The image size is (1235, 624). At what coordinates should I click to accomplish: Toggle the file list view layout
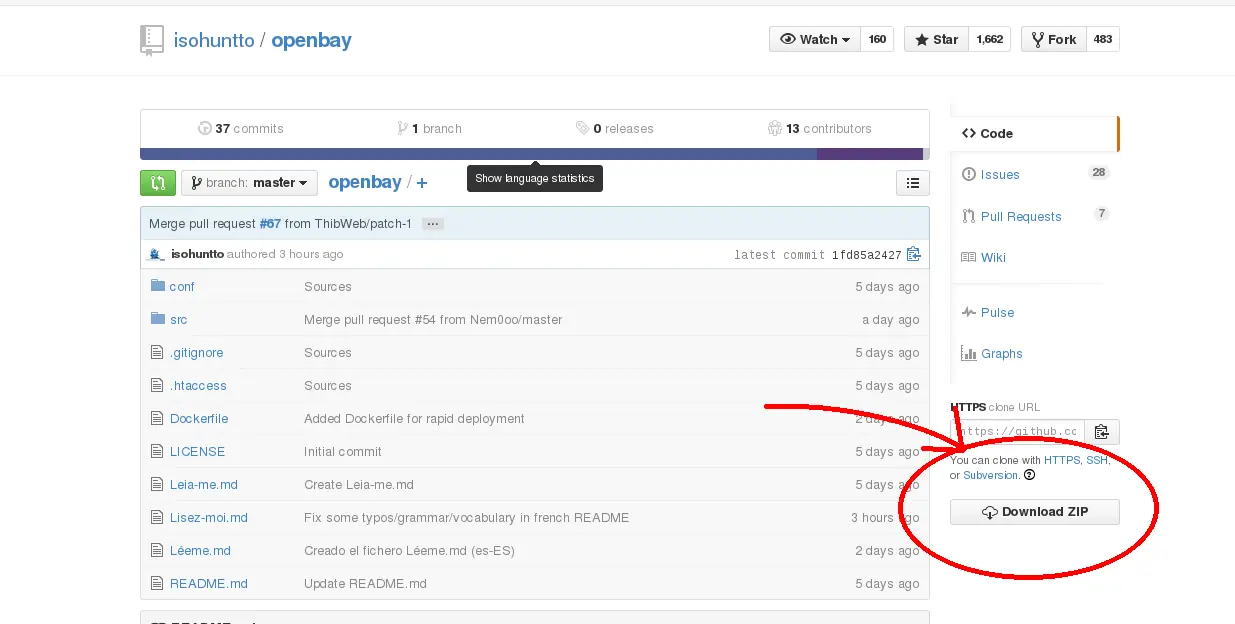pyautogui.click(x=912, y=182)
